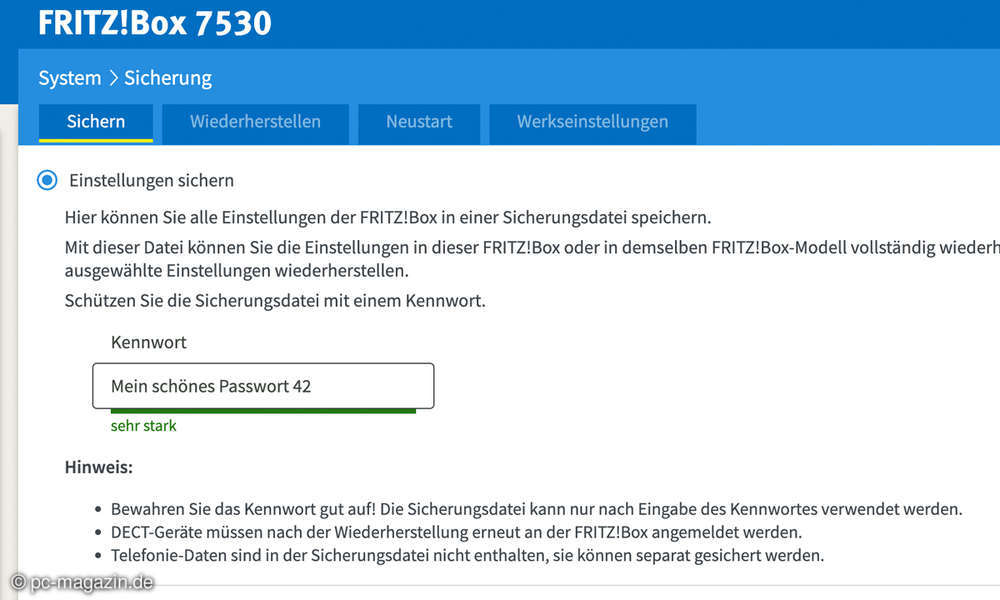Screen dimensions: 1000x600
Task: Click the System breadcrumb link
Action: (70, 78)
